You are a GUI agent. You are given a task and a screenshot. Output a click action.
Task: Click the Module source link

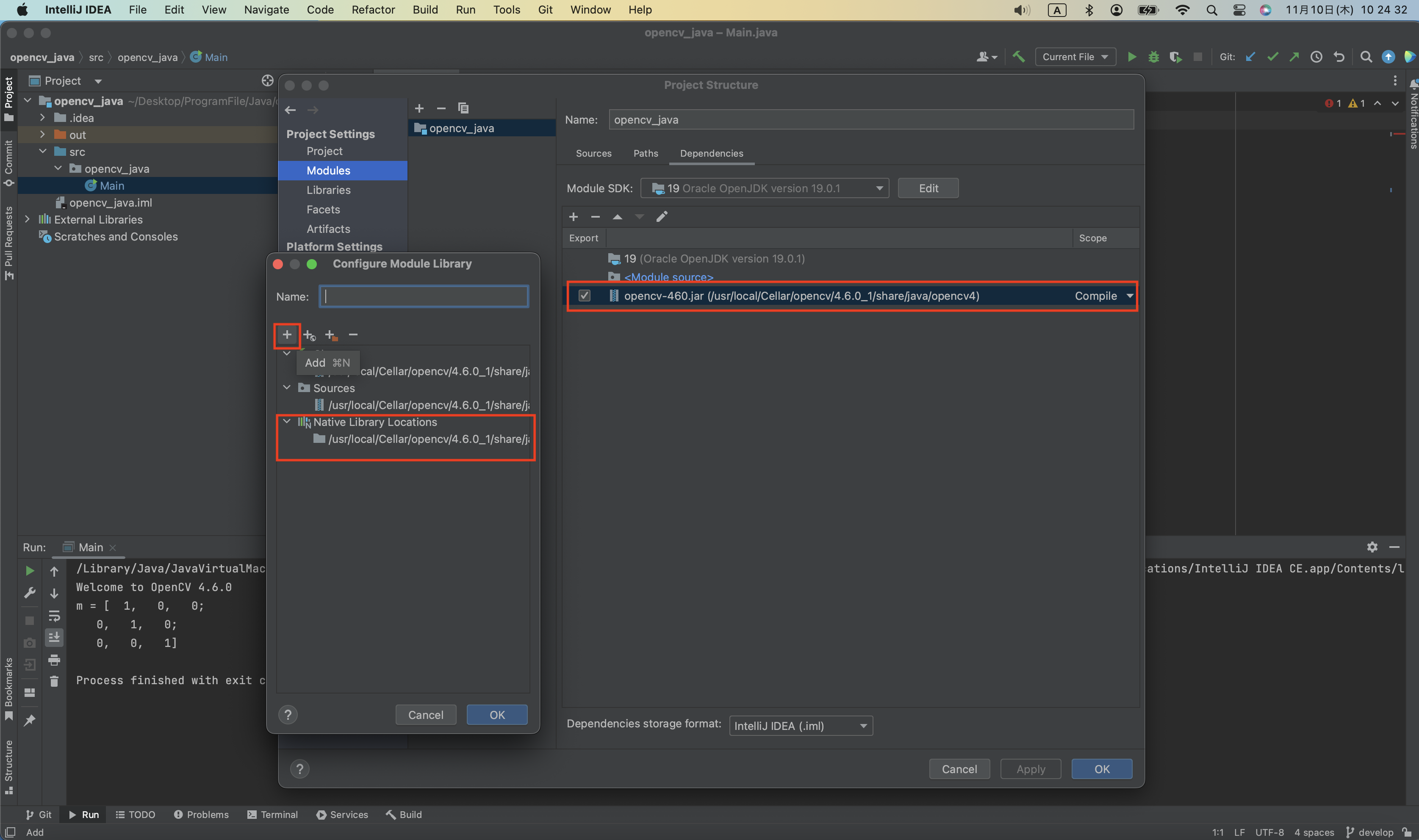tap(668, 277)
